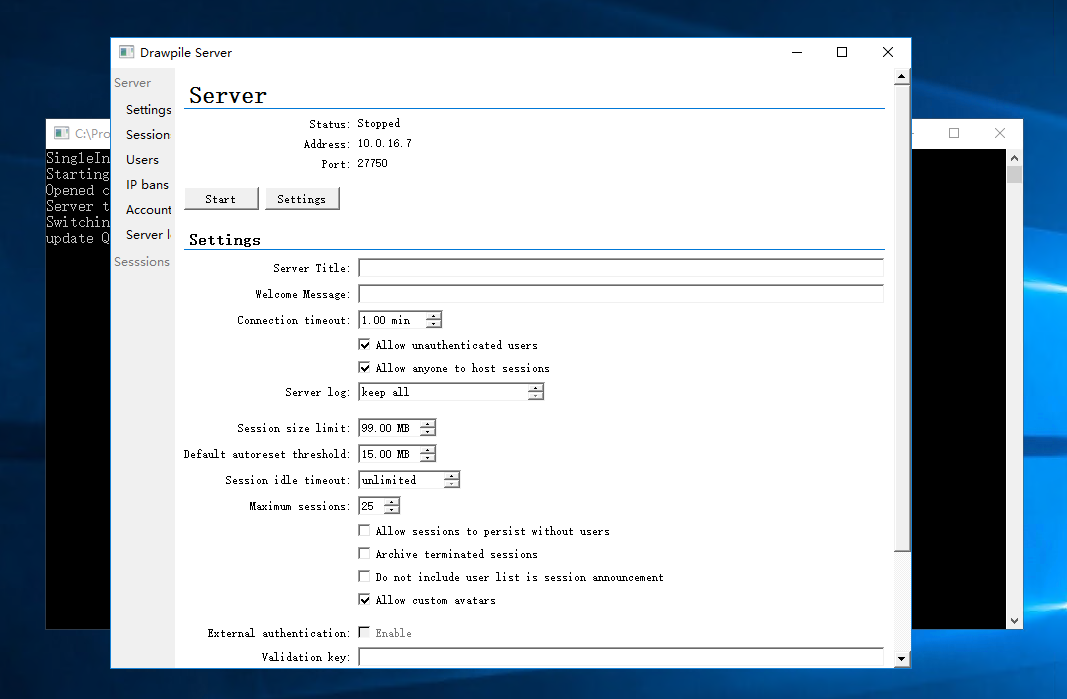Toggle Allow custom avatars checkbox
Screen dimensions: 1067x699
(x=365, y=600)
